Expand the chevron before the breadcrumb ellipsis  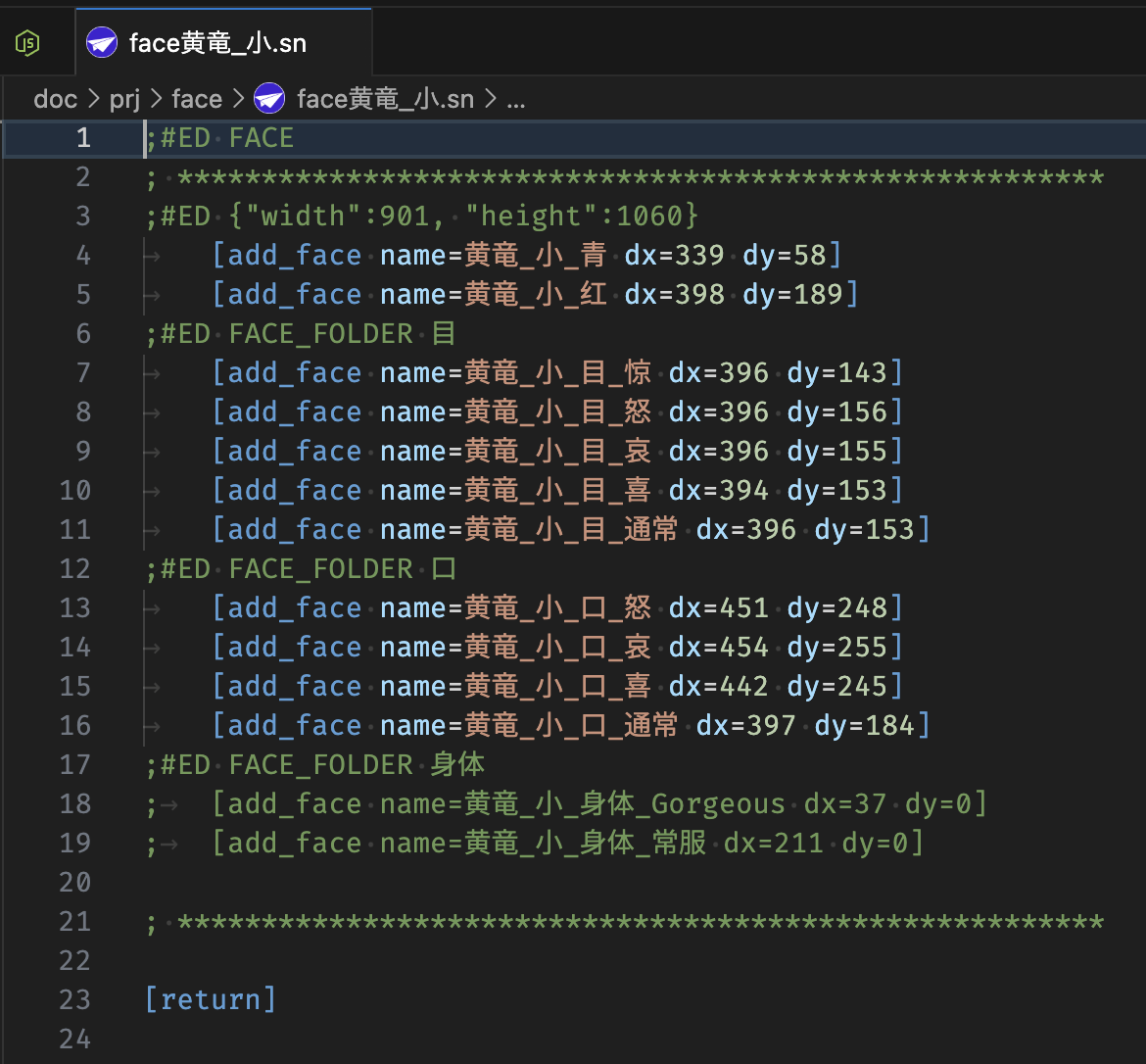point(490,98)
